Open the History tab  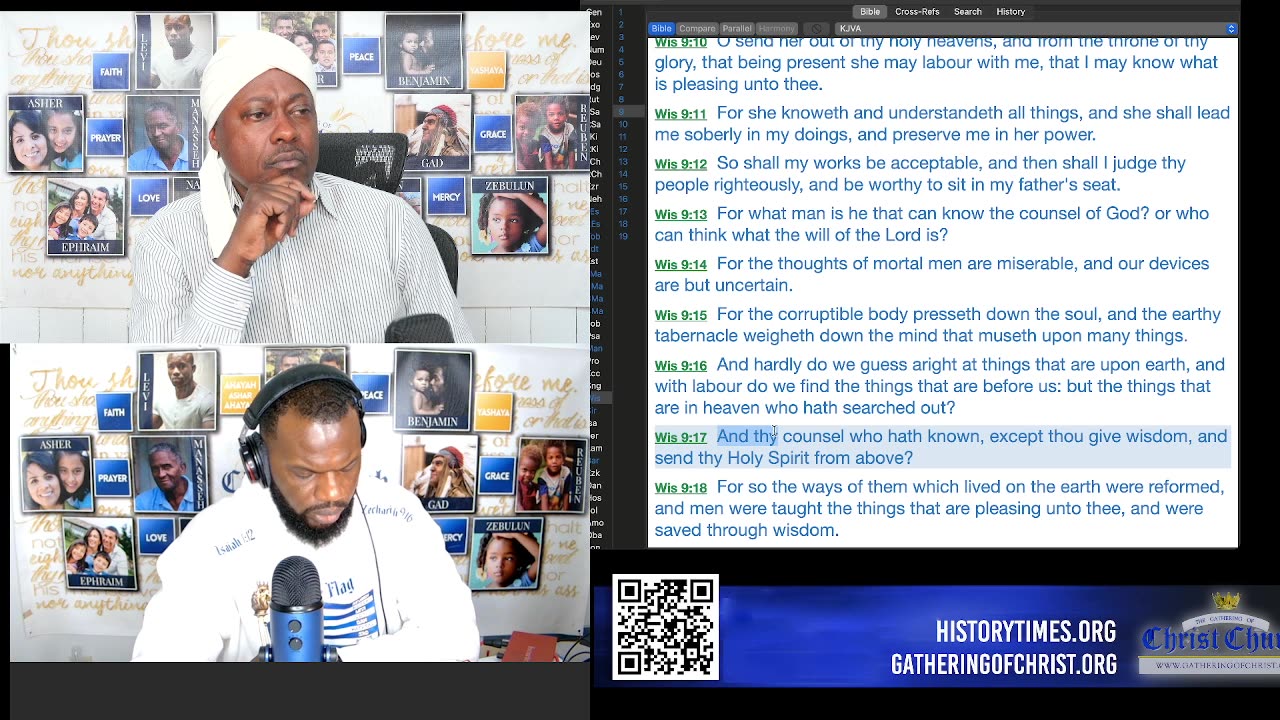pyautogui.click(x=1010, y=12)
